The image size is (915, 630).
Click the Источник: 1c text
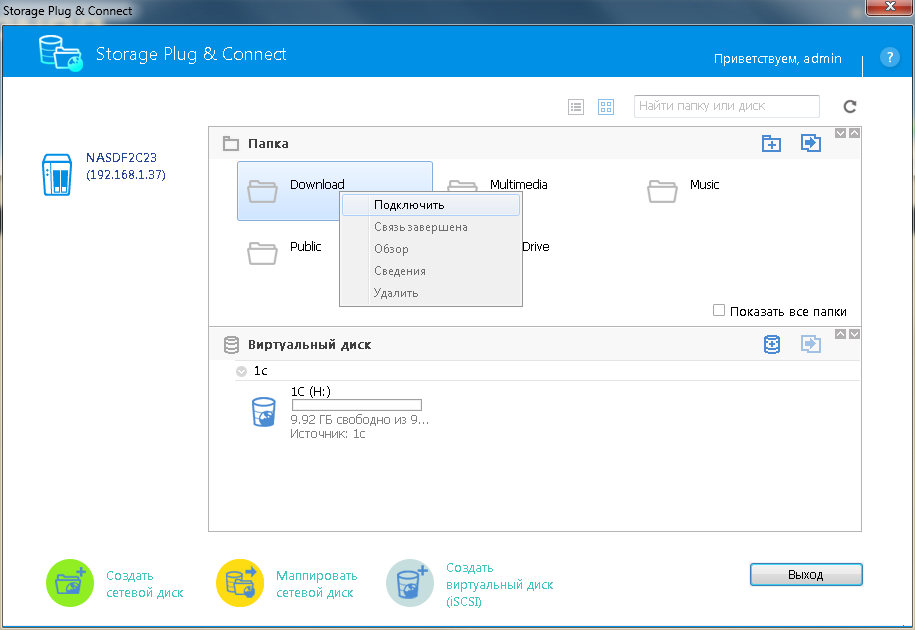(x=327, y=434)
